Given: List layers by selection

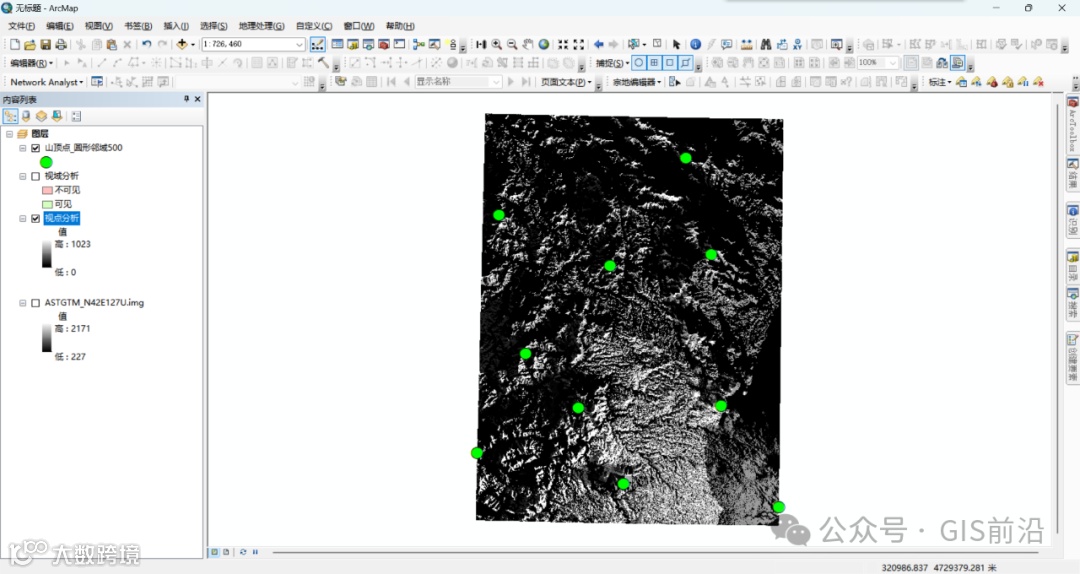Looking at the screenshot, I should click(x=57, y=116).
